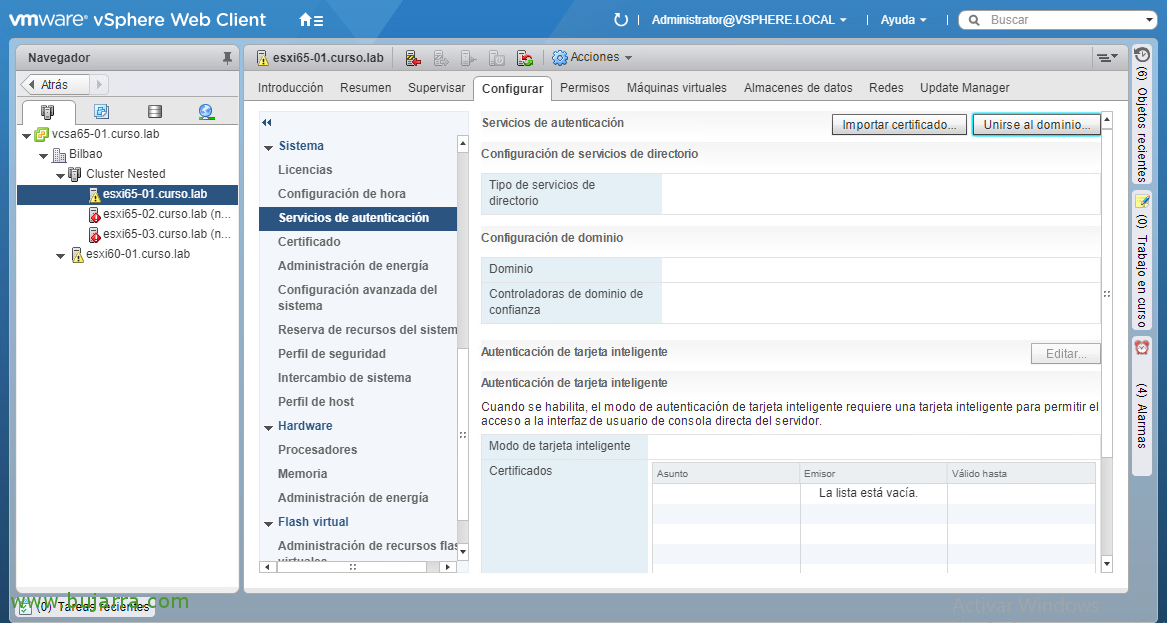Click the enter maintenance mode toolbar icon
This screenshot has width=1167, height=623.
click(414, 57)
